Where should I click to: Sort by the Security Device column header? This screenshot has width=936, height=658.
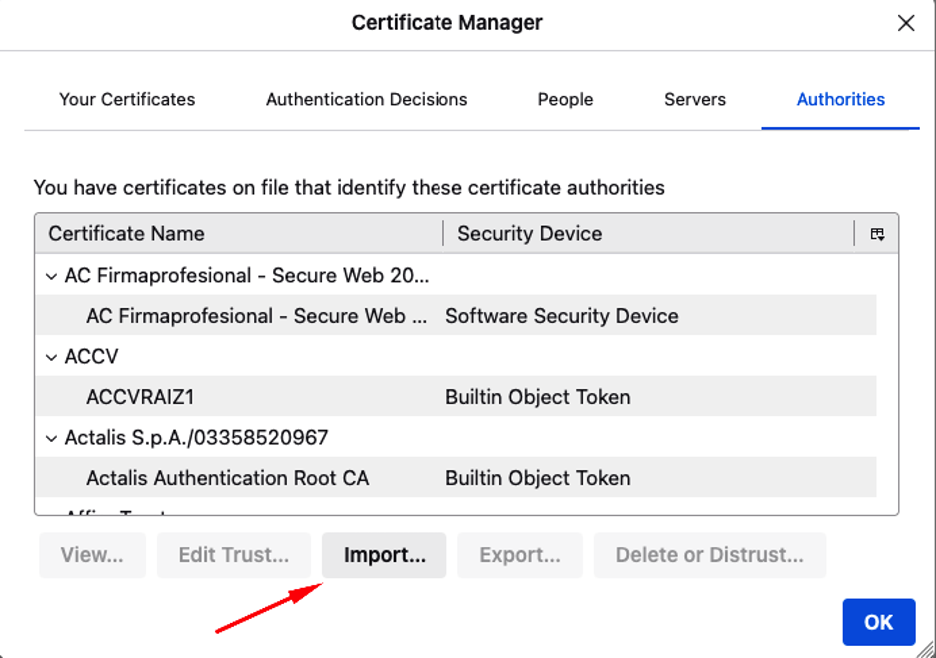tap(649, 233)
